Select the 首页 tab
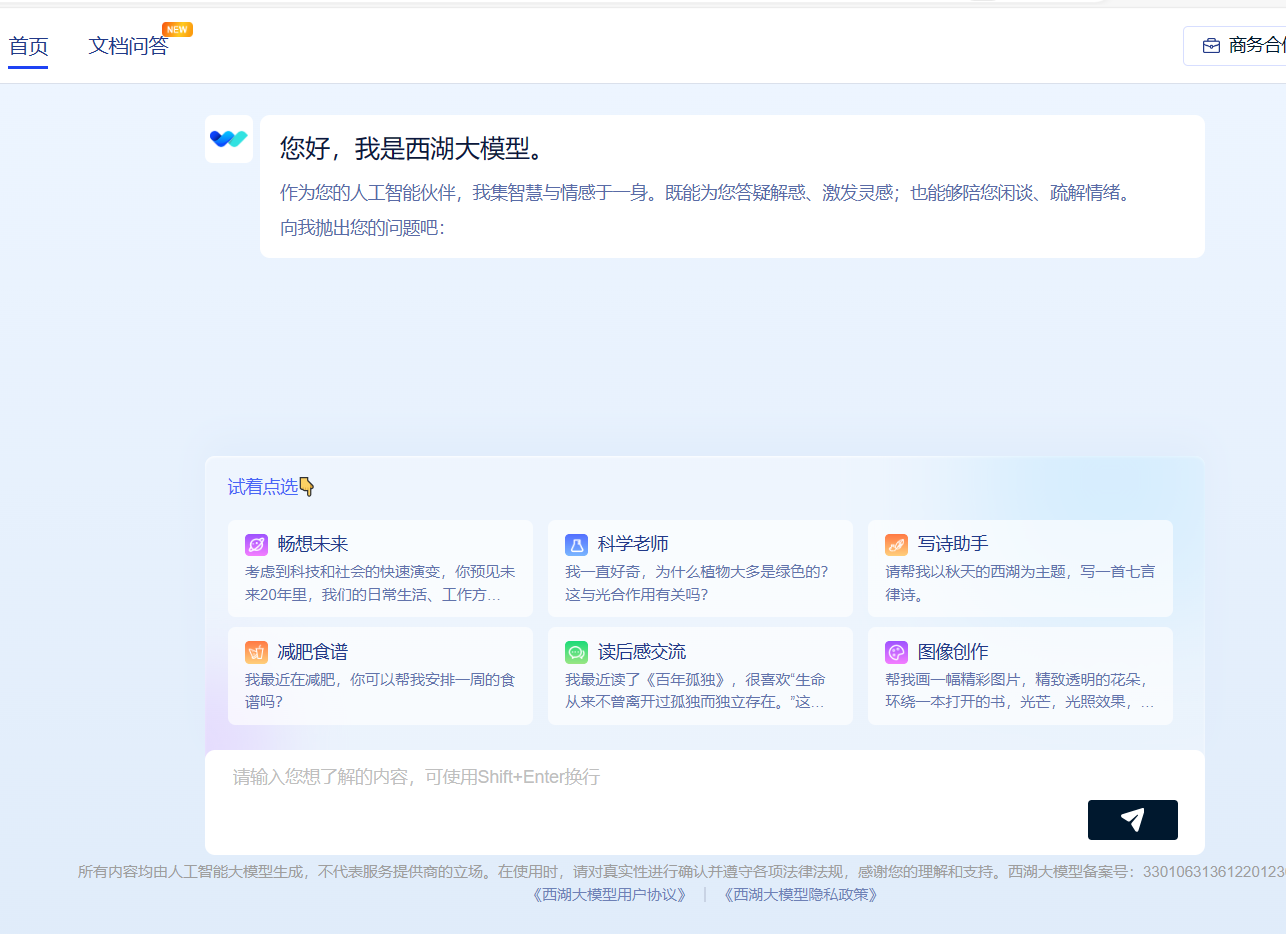Viewport: 1286px width, 934px height. pyautogui.click(x=28, y=46)
